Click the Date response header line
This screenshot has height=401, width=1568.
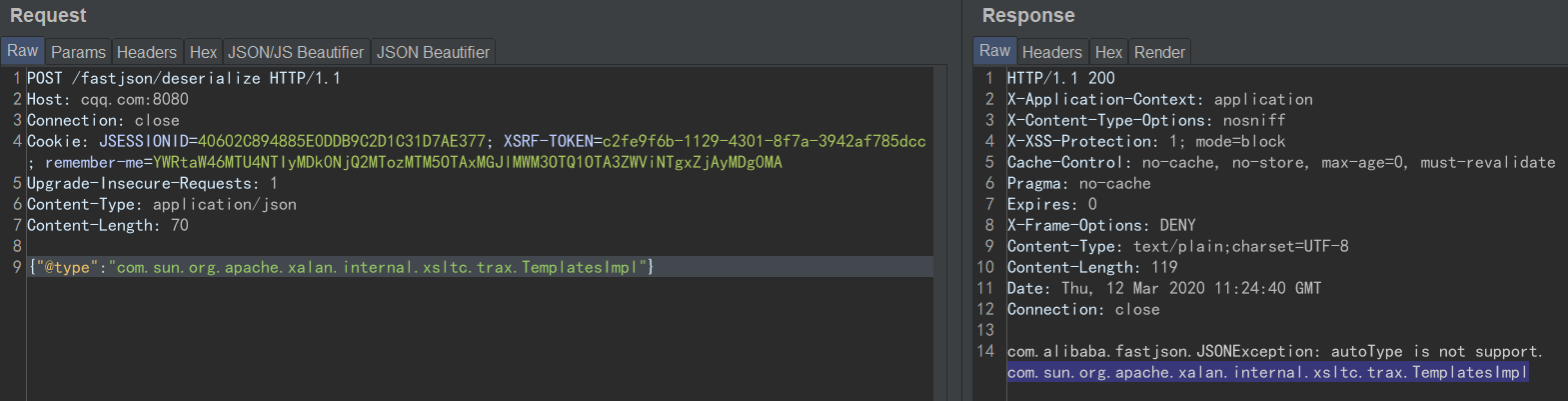coord(1164,288)
